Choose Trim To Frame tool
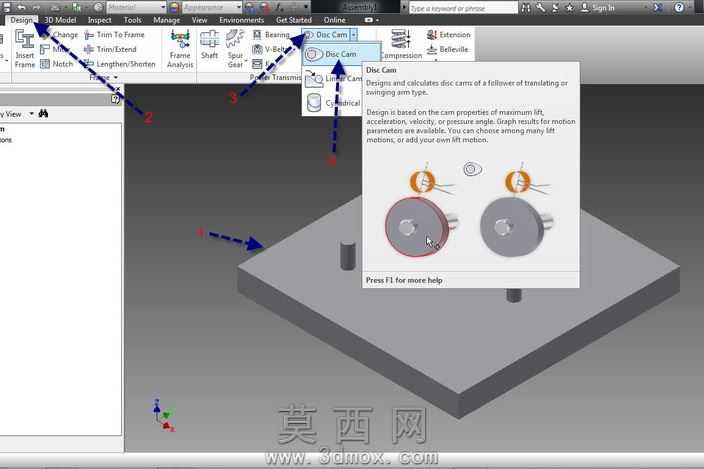The image size is (704, 469). pos(114,35)
